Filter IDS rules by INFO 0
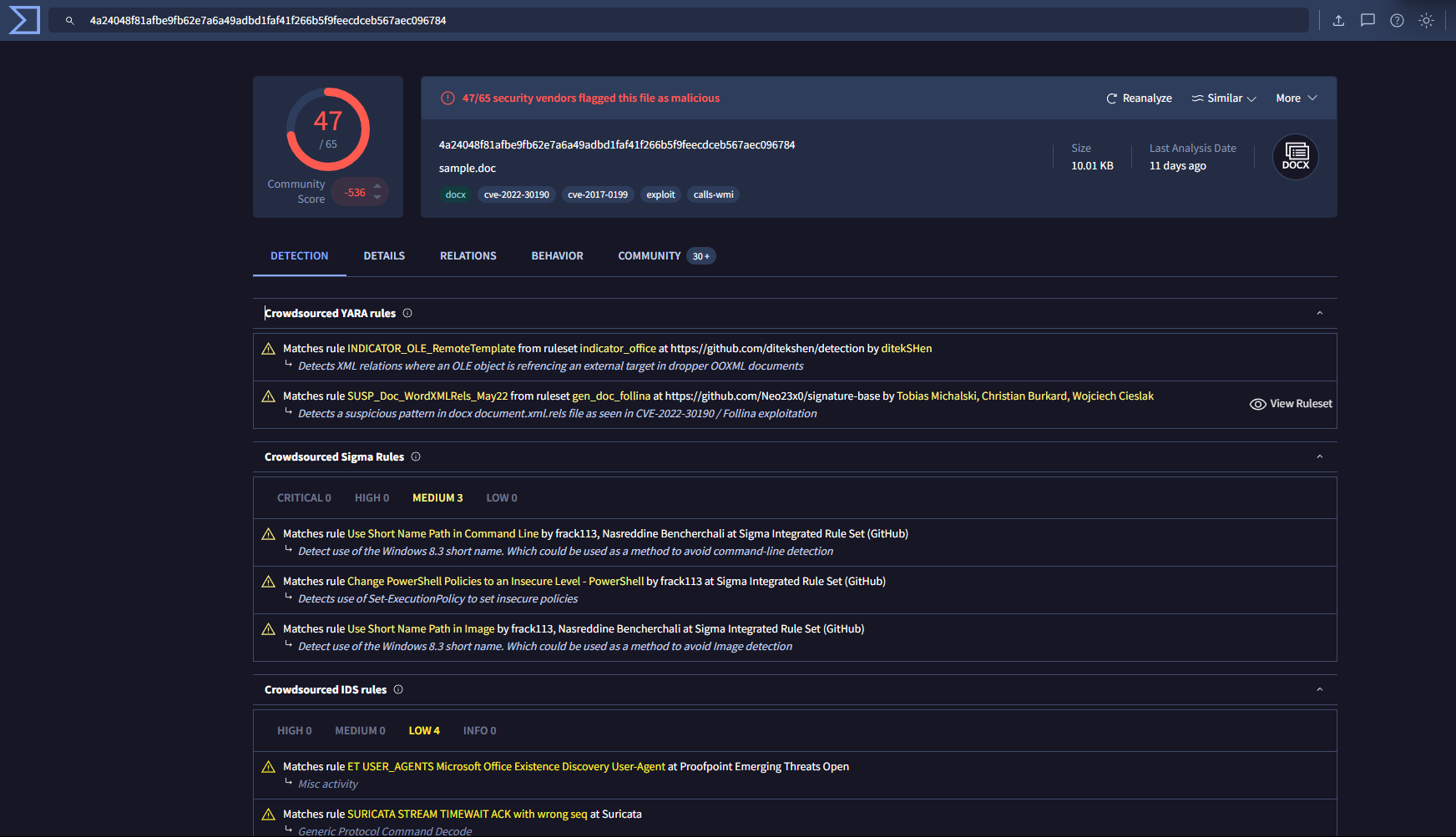The height and width of the screenshot is (837, 1456). coord(479,731)
